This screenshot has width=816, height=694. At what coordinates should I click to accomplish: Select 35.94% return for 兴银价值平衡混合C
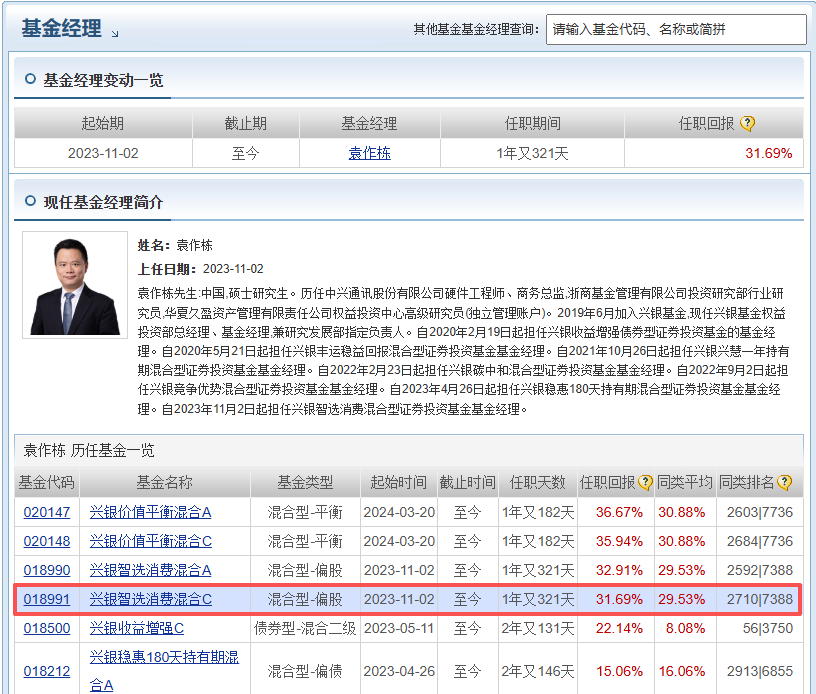point(619,542)
